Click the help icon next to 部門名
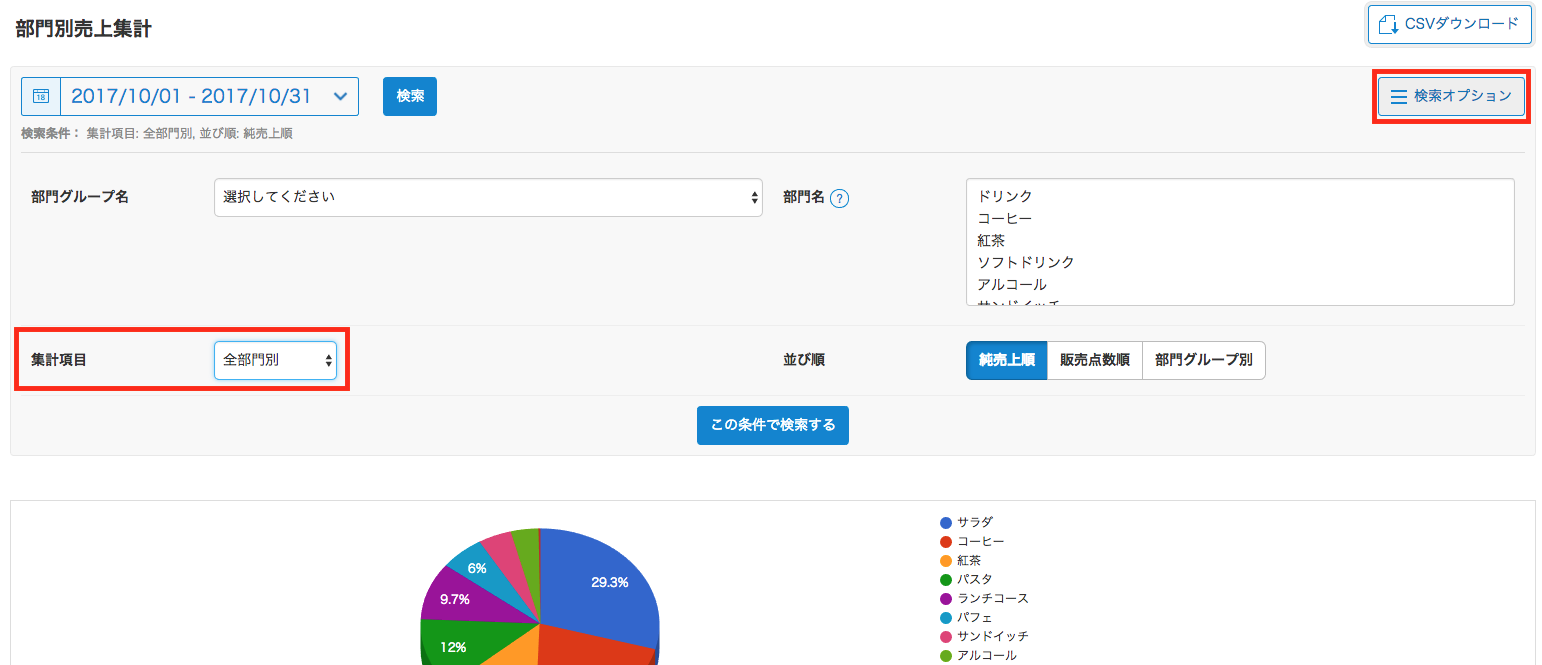Viewport: 1542px width, 665px height. click(840, 198)
